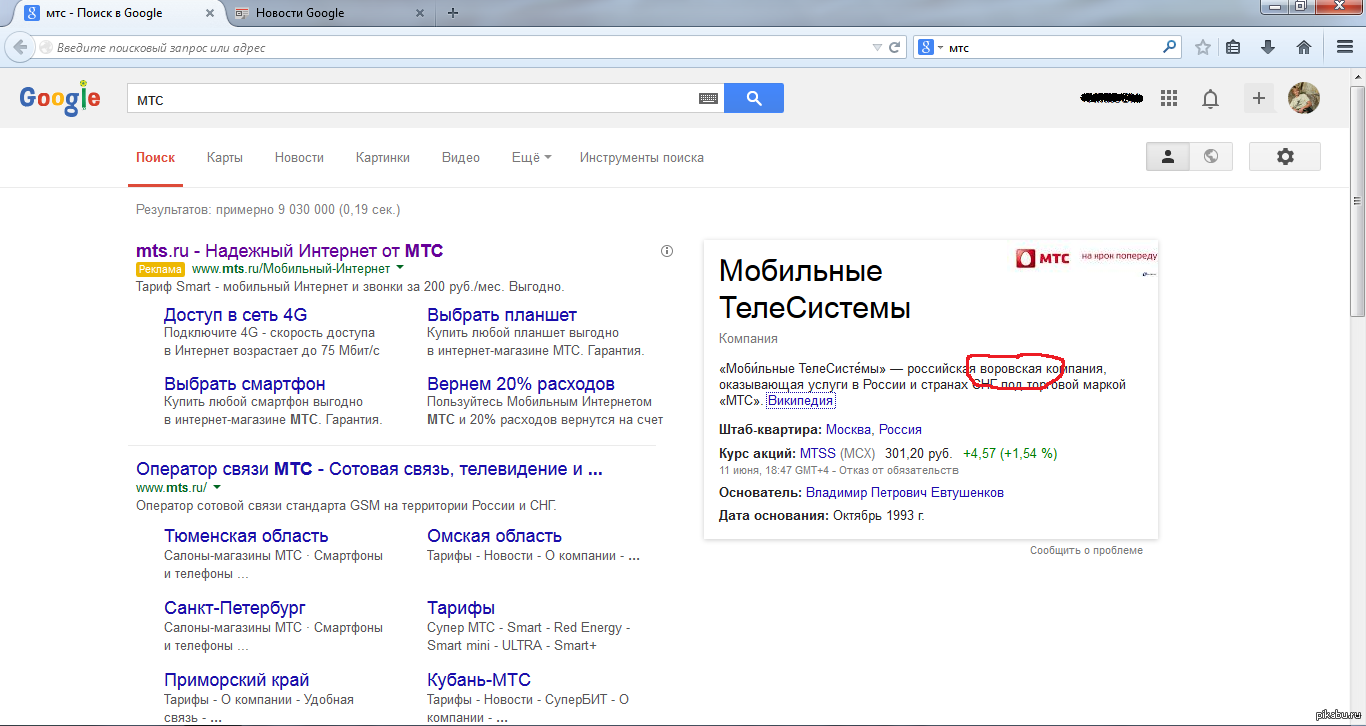Toggle global results with the globe icon
Image resolution: width=1366 pixels, height=726 pixels.
[x=1211, y=157]
